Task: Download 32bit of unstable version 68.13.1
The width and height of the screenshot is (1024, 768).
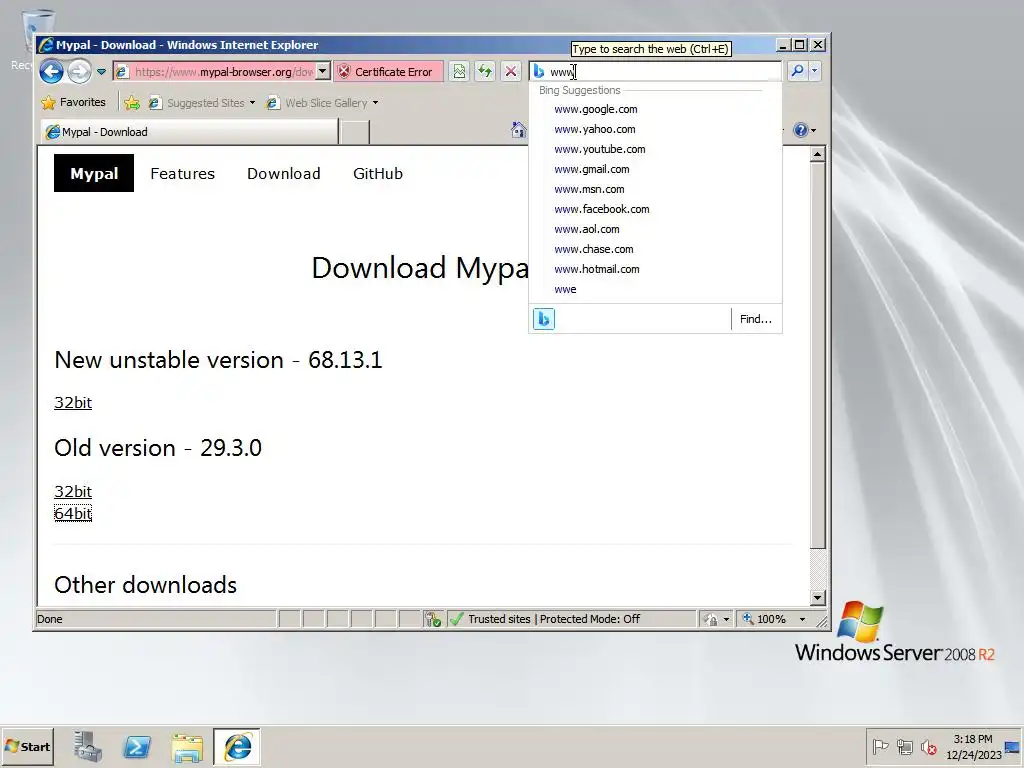Action: (x=73, y=402)
